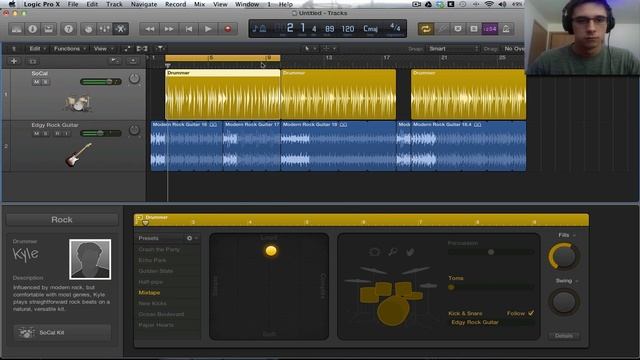The image size is (640, 360).
Task: Click the Tuner icon in the control bar
Action: pos(458,29)
